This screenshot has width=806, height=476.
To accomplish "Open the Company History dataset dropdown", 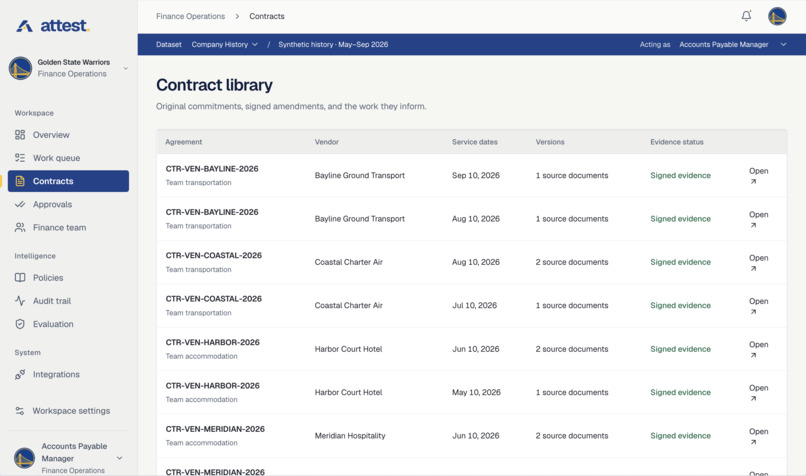I will (225, 45).
